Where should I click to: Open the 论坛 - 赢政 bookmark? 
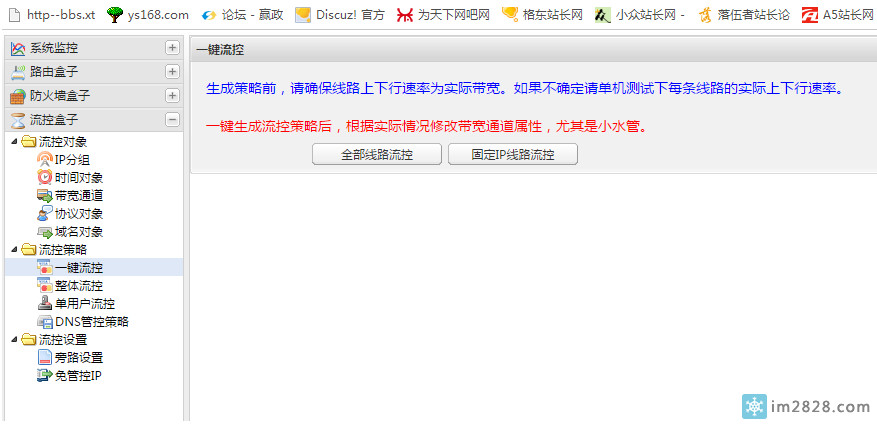coord(243,15)
